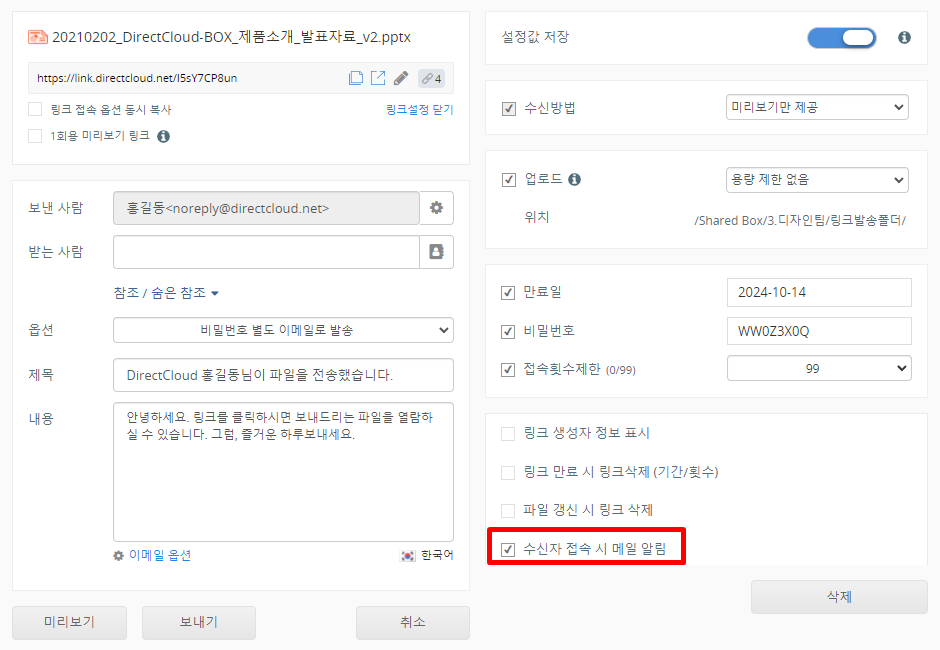Click the link count badge icon
The height and width of the screenshot is (650, 940).
(431, 78)
